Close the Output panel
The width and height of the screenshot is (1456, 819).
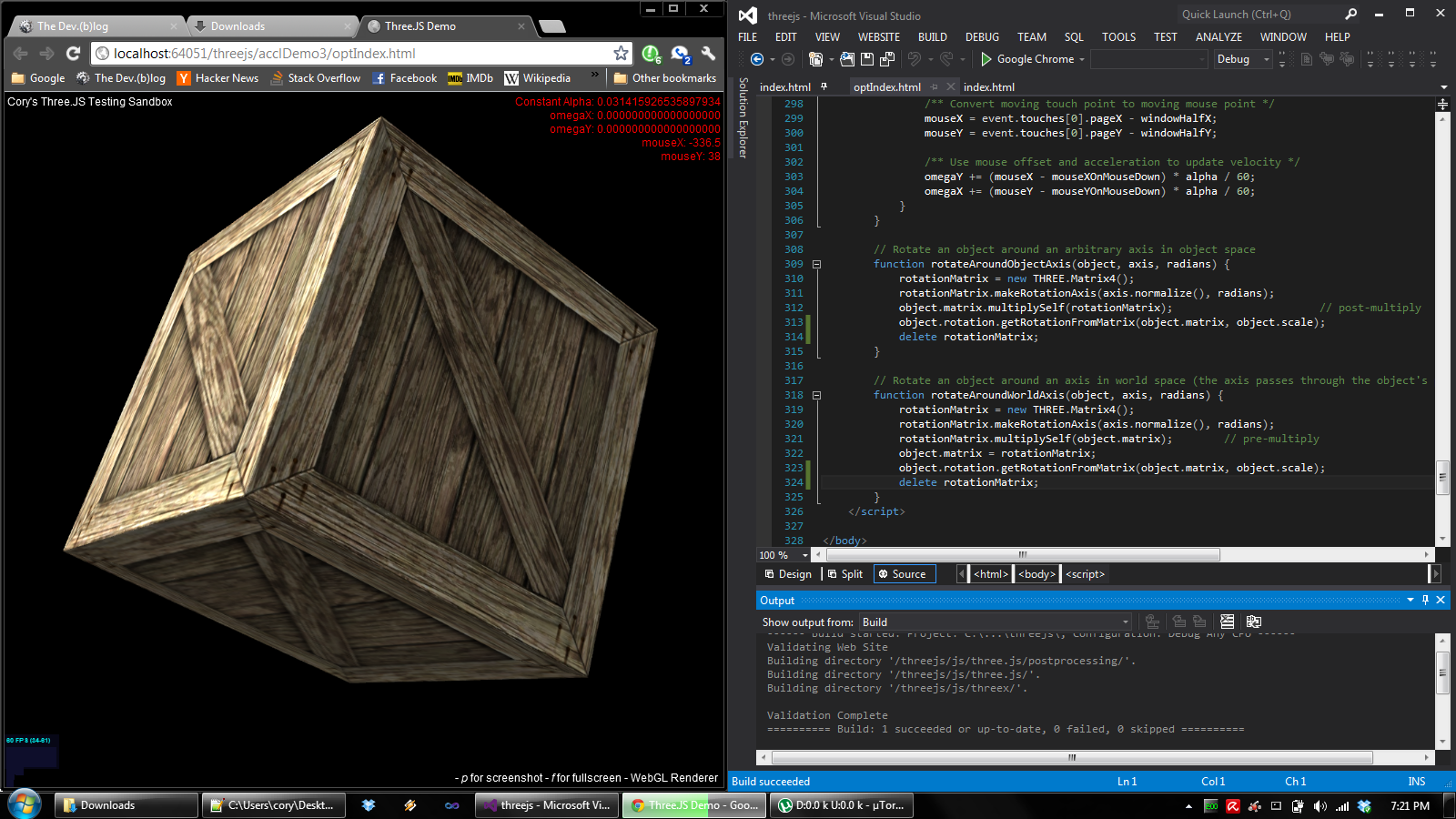click(1441, 600)
